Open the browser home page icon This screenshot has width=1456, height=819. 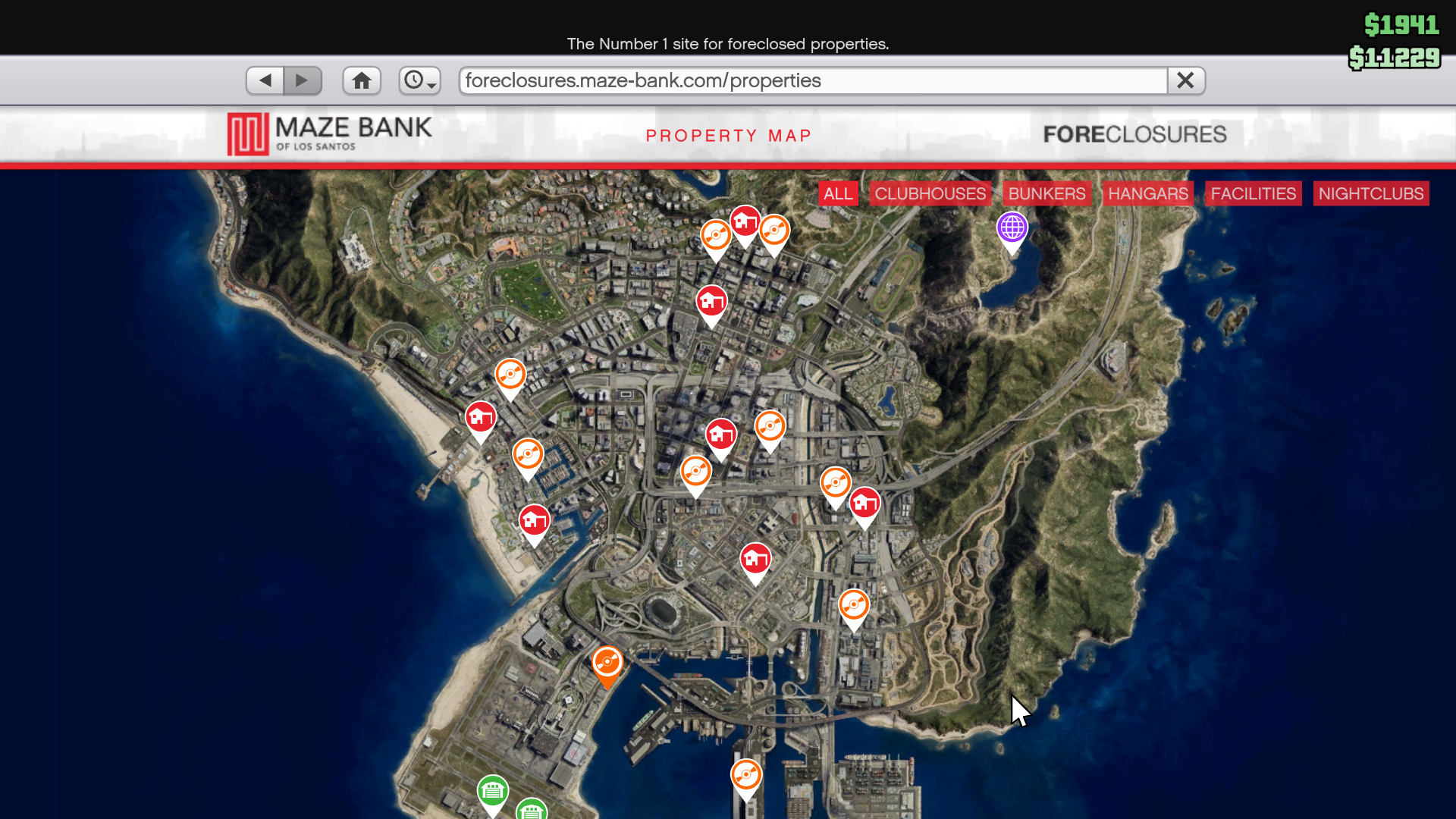(x=362, y=80)
